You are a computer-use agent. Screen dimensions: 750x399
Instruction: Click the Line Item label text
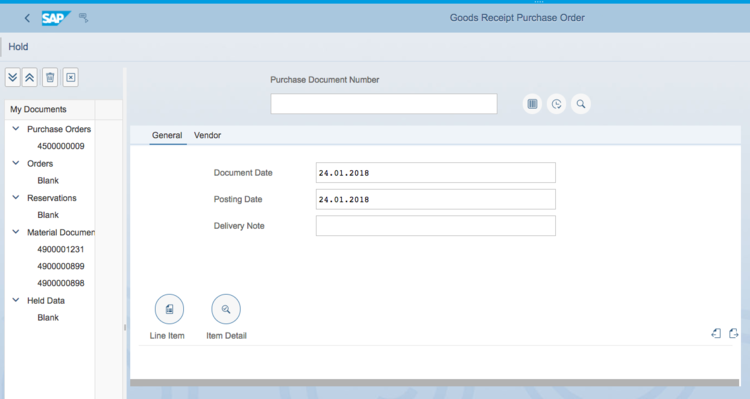pos(167,336)
